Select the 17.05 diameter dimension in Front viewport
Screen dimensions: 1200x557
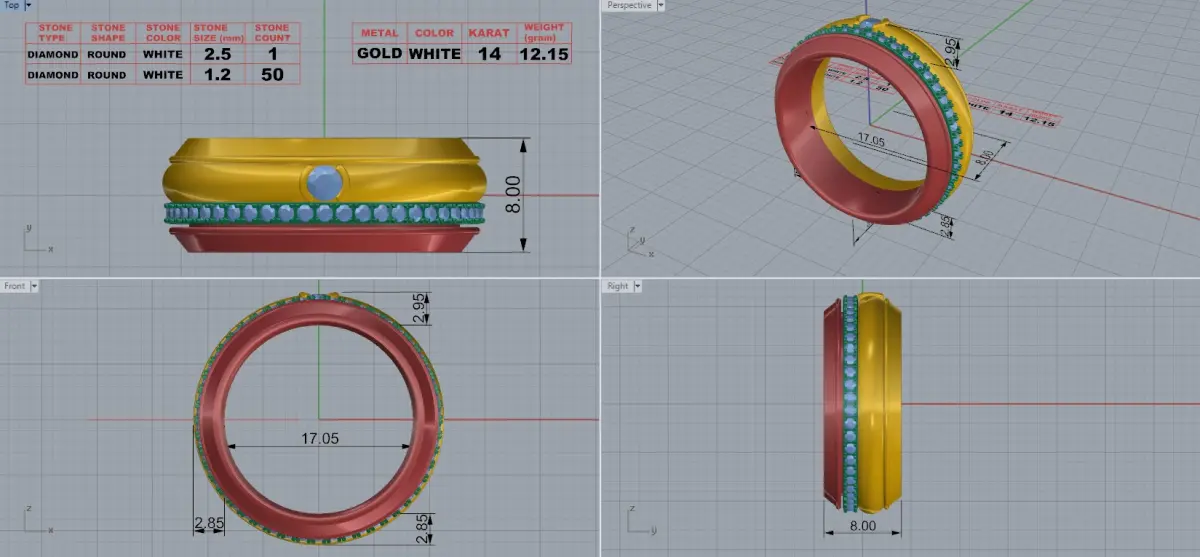pos(320,437)
